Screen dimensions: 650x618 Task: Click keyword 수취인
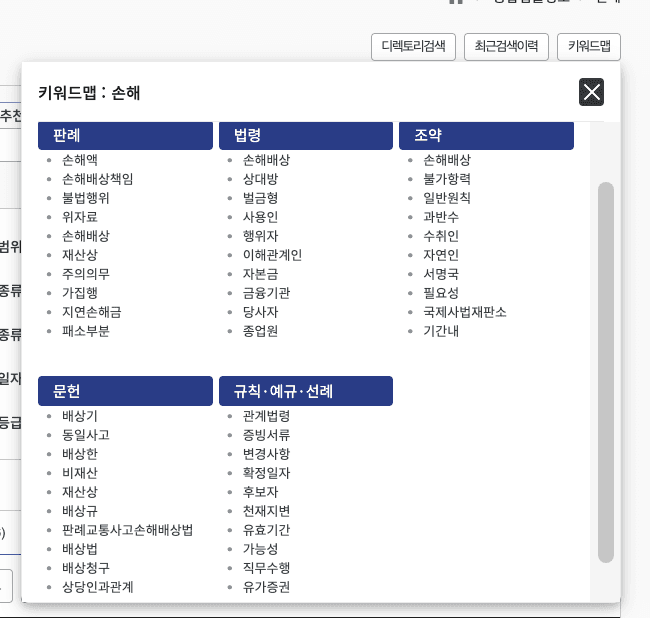click(x=441, y=236)
